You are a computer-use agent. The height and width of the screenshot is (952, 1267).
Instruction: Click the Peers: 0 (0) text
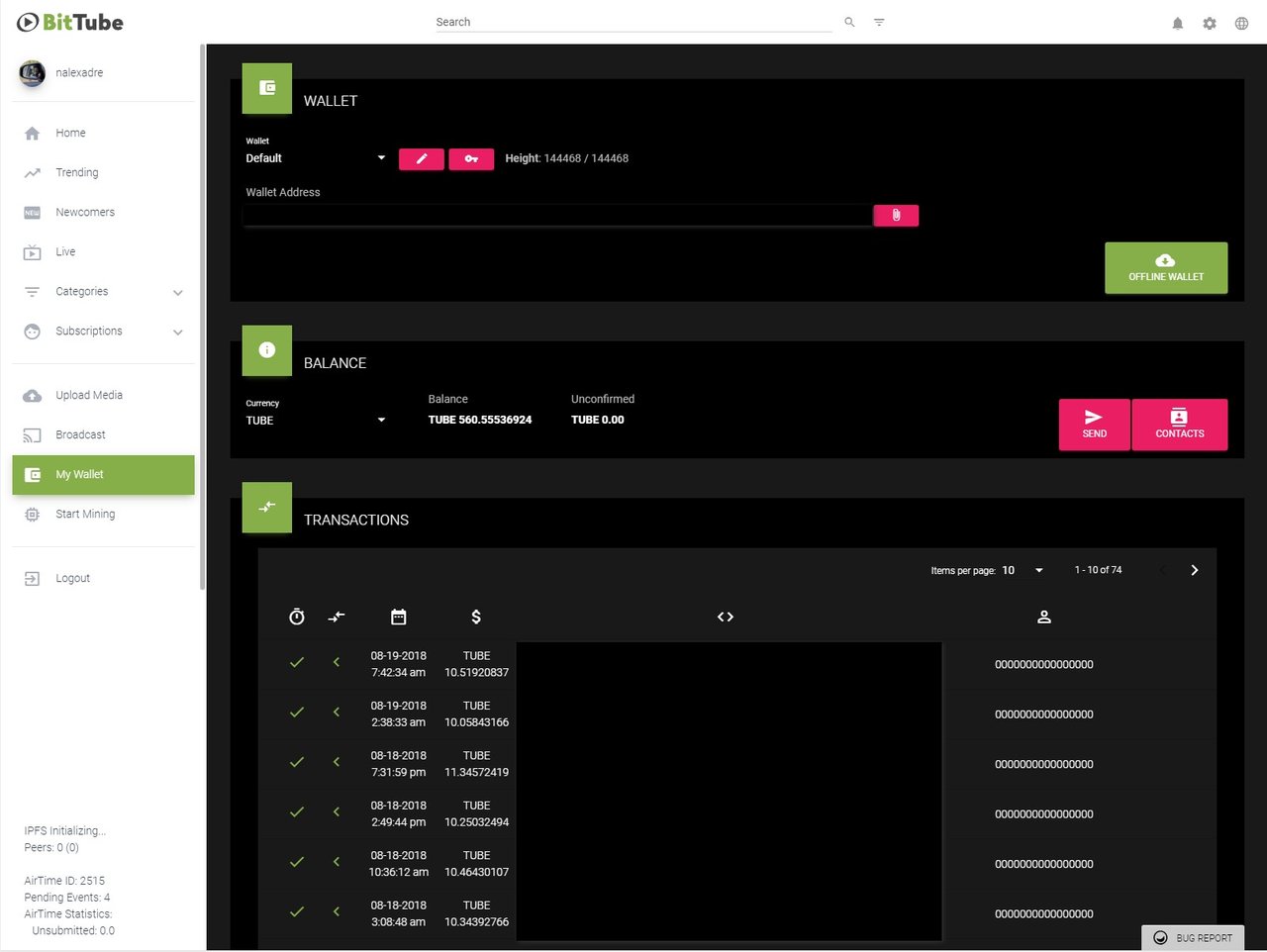51,848
